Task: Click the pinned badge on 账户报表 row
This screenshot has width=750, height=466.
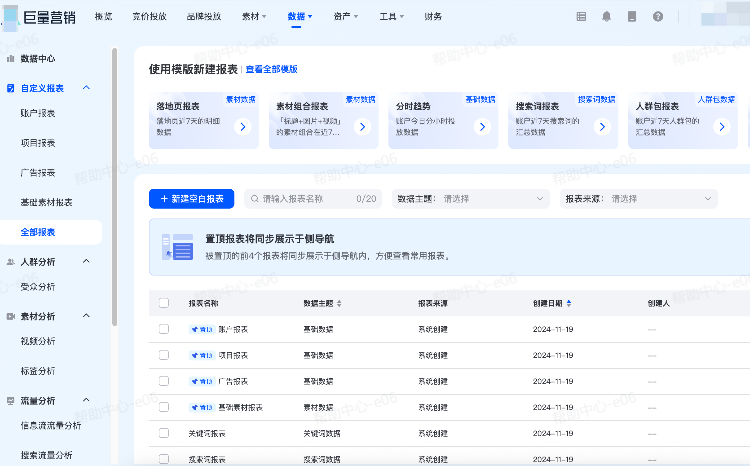Action: pyautogui.click(x=202, y=329)
